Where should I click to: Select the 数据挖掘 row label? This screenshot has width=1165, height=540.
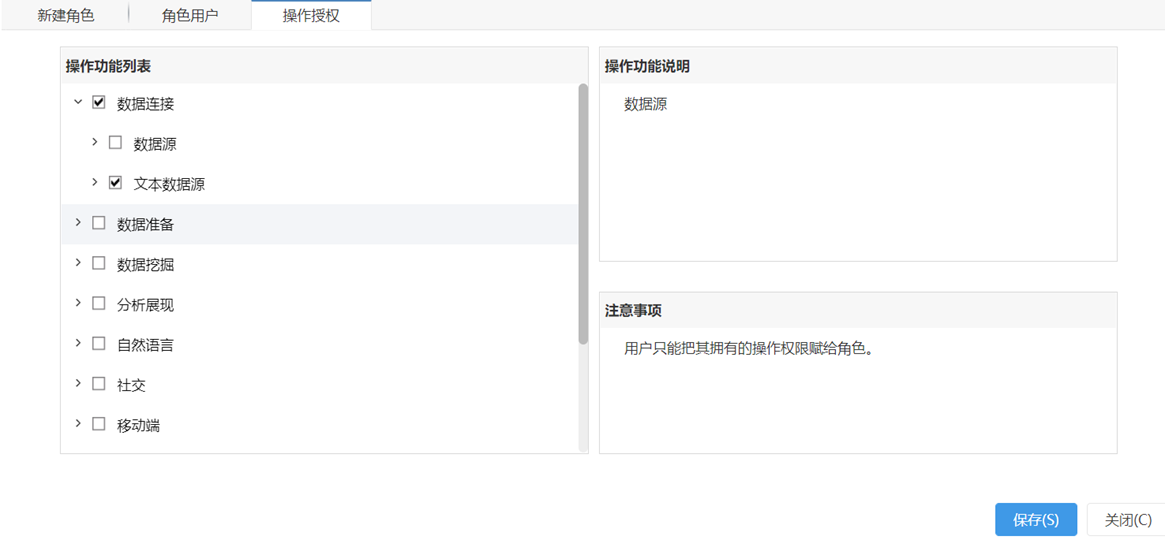[146, 264]
